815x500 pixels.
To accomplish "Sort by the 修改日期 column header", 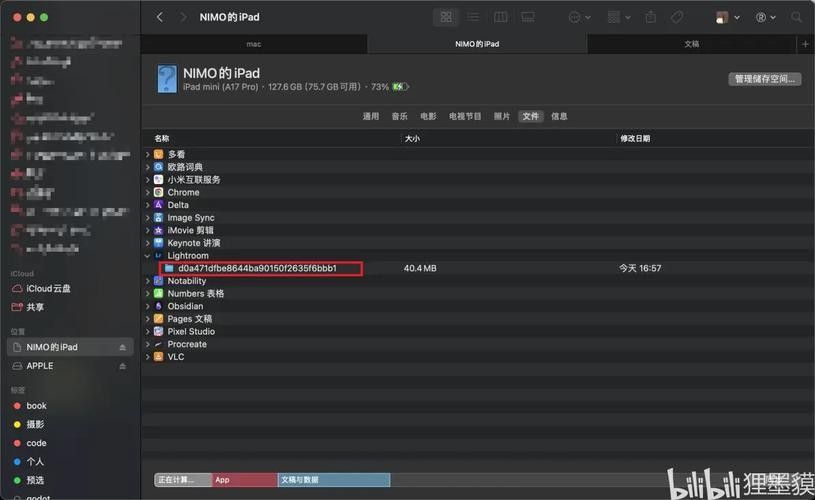I will pos(635,138).
